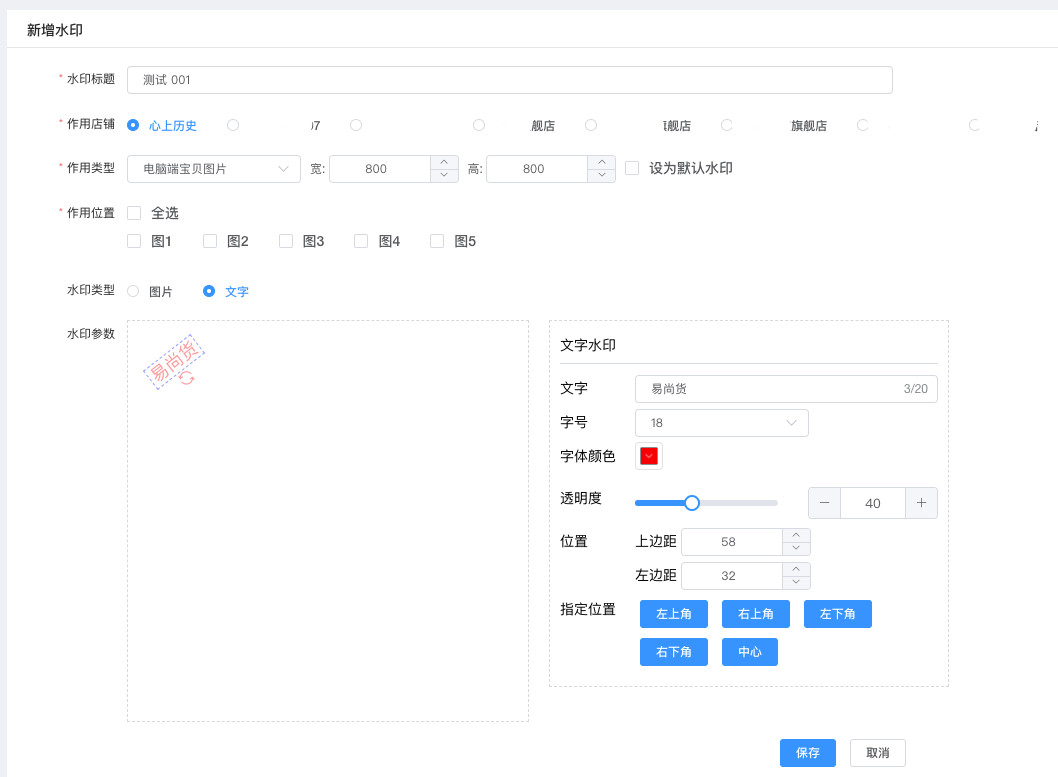Screen dimensions: 1058x777
Task: Increase the 左边距 value with up arrow
Action: click(x=796, y=569)
